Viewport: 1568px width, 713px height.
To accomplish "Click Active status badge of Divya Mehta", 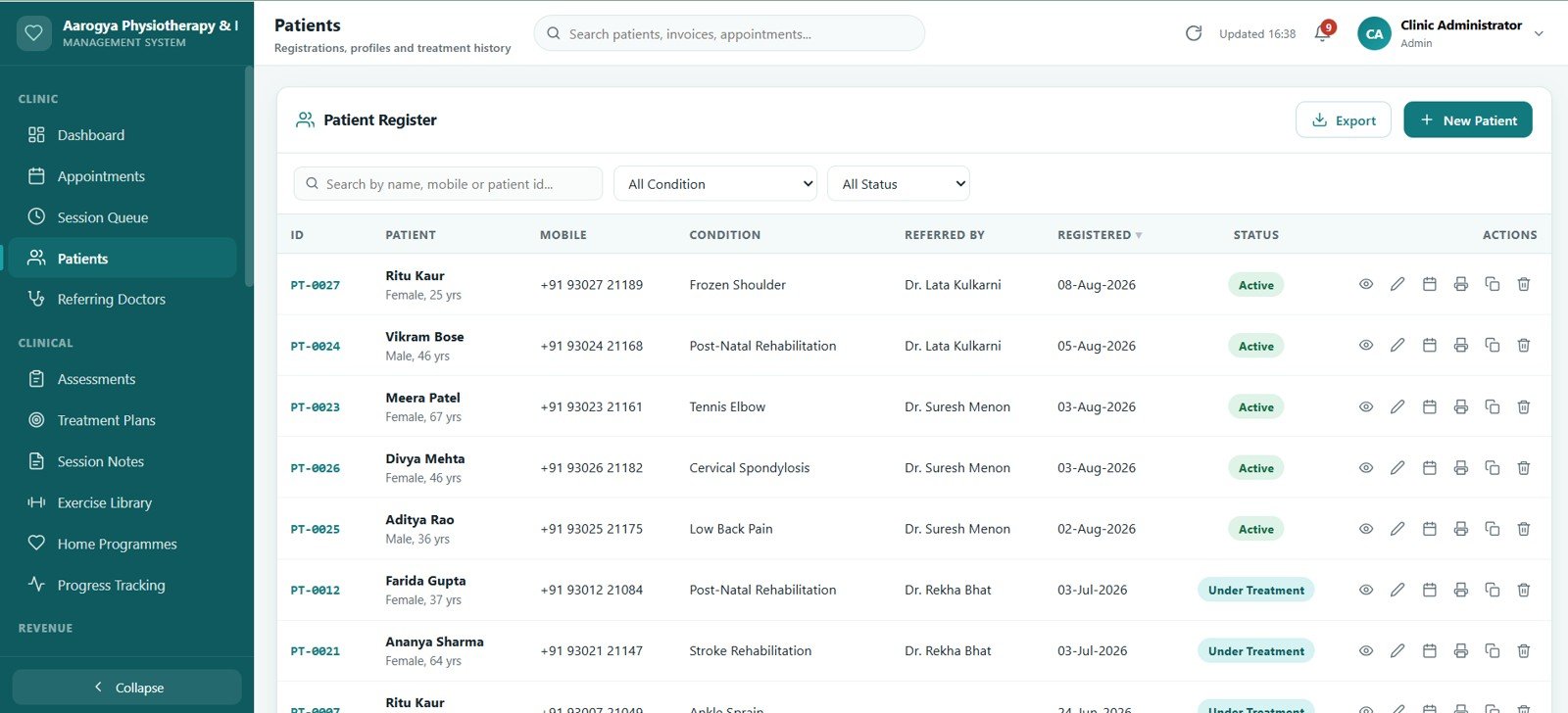I will pyautogui.click(x=1255, y=468).
